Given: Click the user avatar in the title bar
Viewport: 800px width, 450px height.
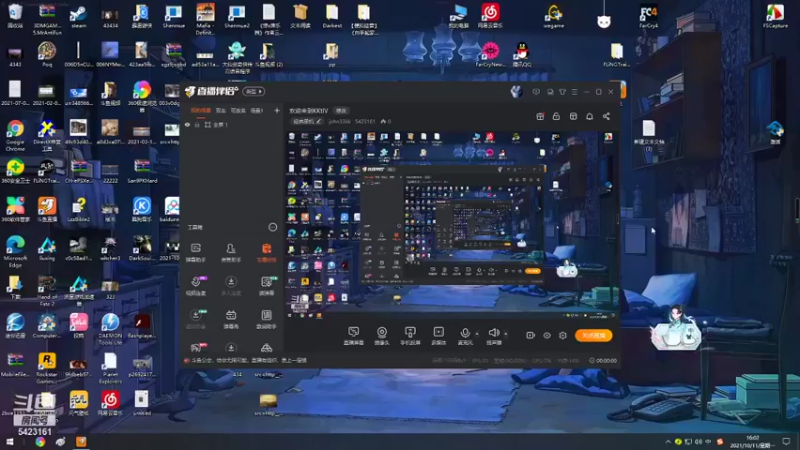Looking at the screenshot, I should click(516, 91).
